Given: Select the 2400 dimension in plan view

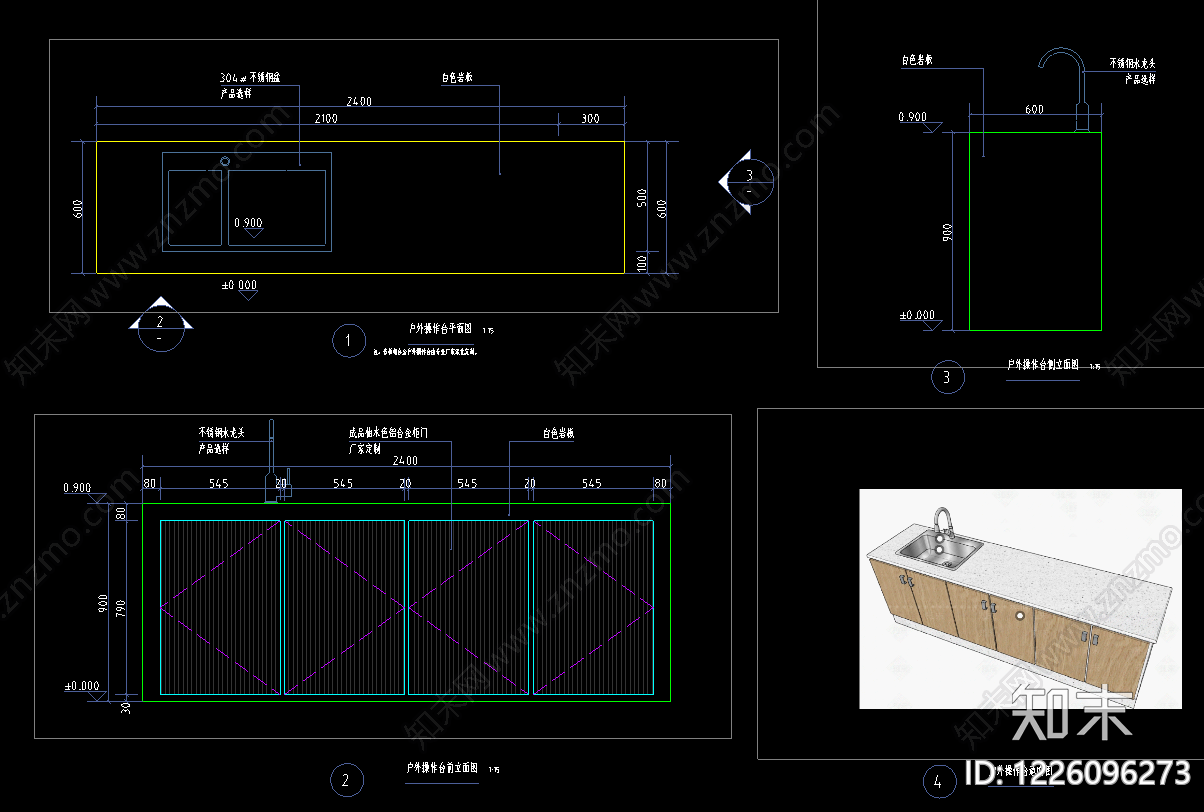Looking at the screenshot, I should [x=359, y=101].
